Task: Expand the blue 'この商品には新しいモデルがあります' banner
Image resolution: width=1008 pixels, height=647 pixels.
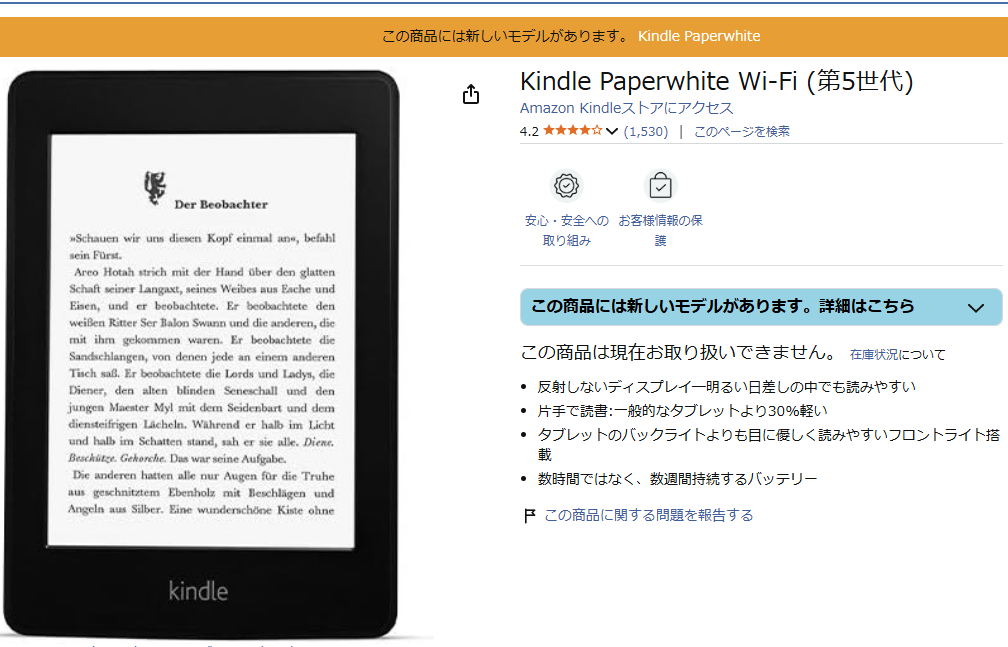Action: pyautogui.click(x=761, y=307)
